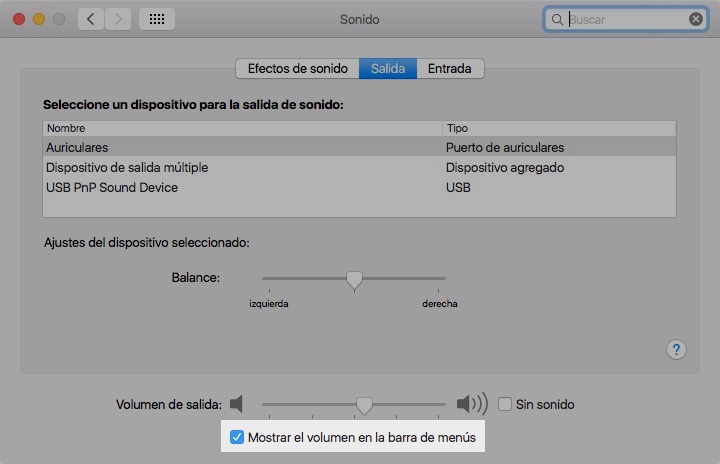
Task: Click the izquierda balance label
Action: click(x=269, y=304)
